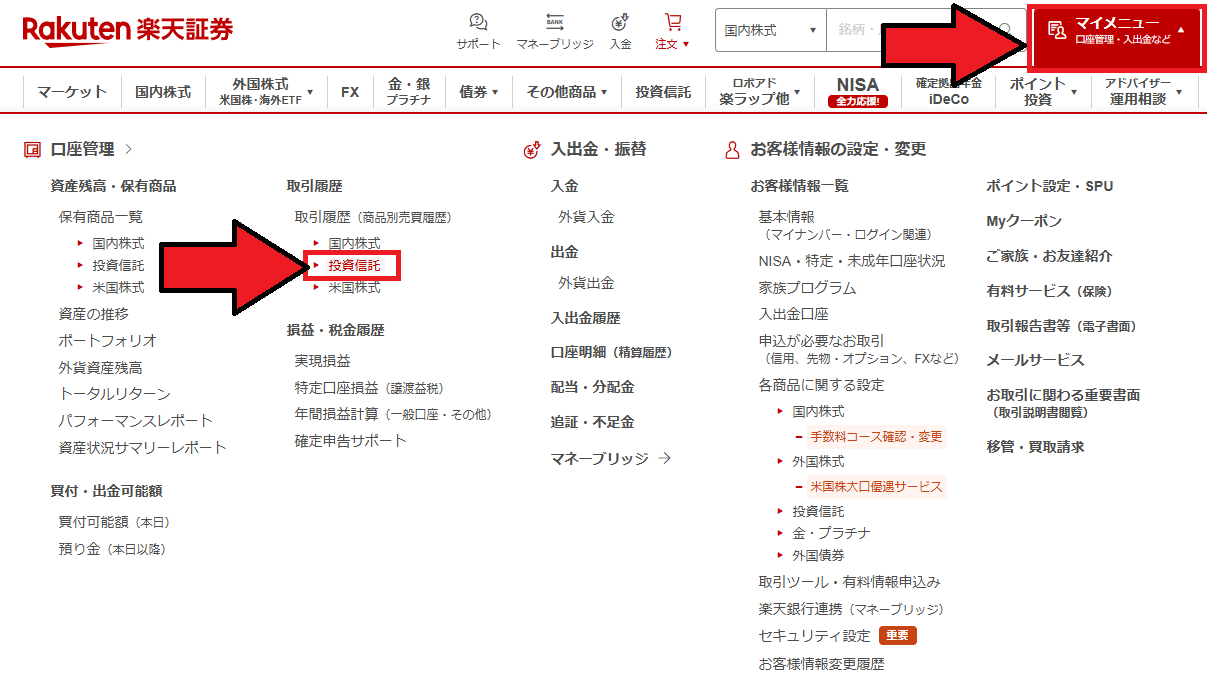Open 米国株式 under 取引履歴

[354, 287]
